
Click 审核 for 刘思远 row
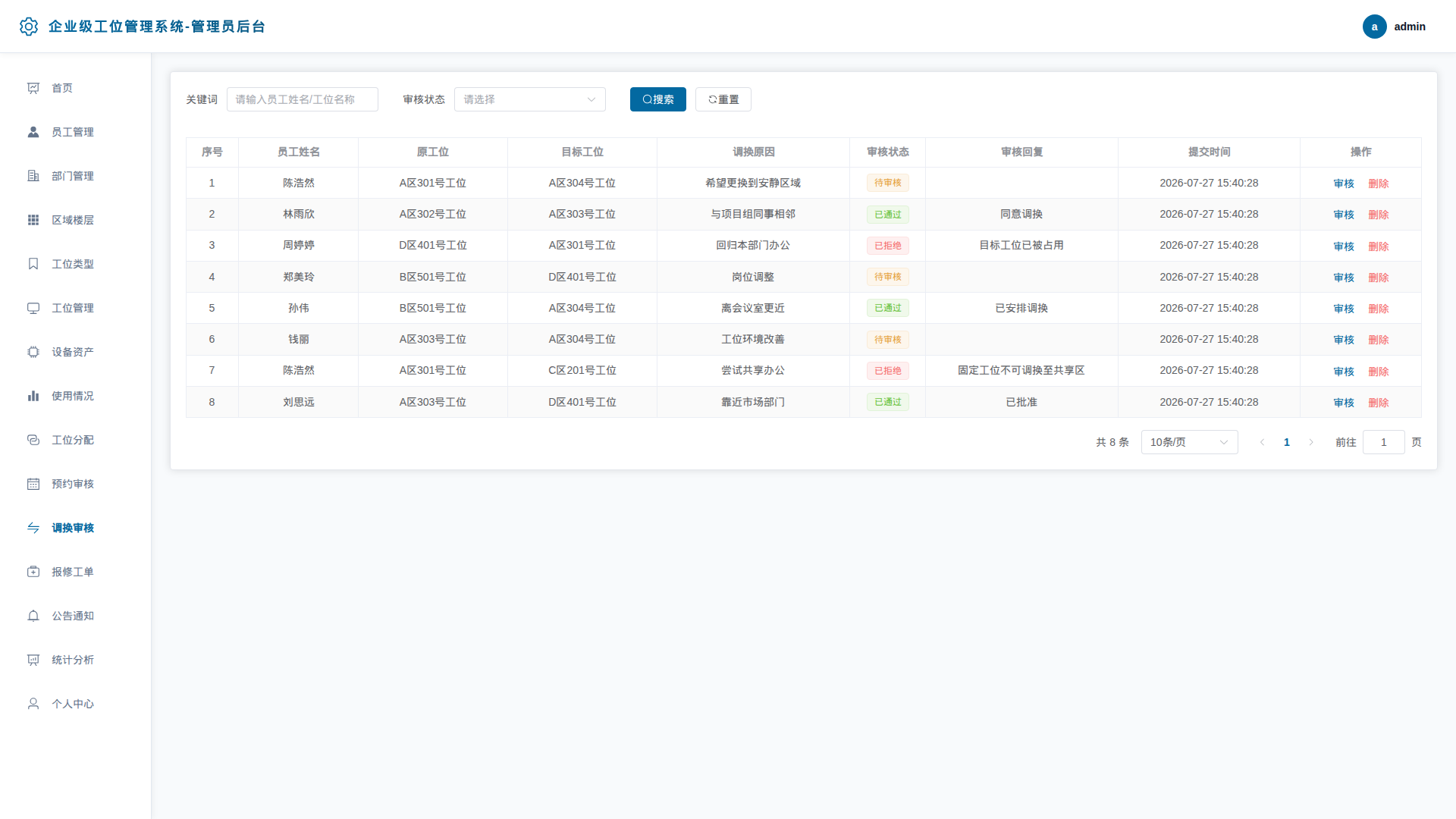pos(1344,403)
